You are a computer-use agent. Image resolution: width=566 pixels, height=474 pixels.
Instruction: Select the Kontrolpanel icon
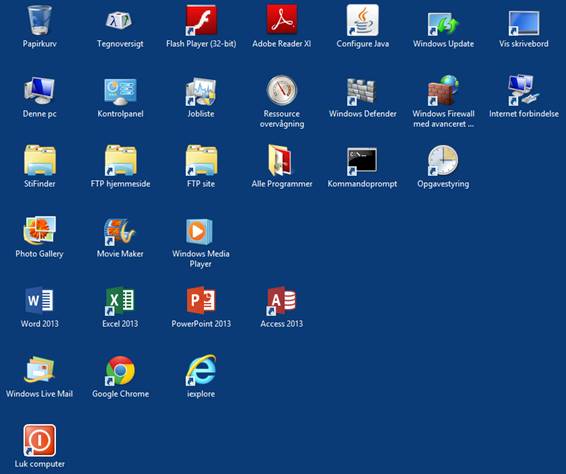coord(120,91)
